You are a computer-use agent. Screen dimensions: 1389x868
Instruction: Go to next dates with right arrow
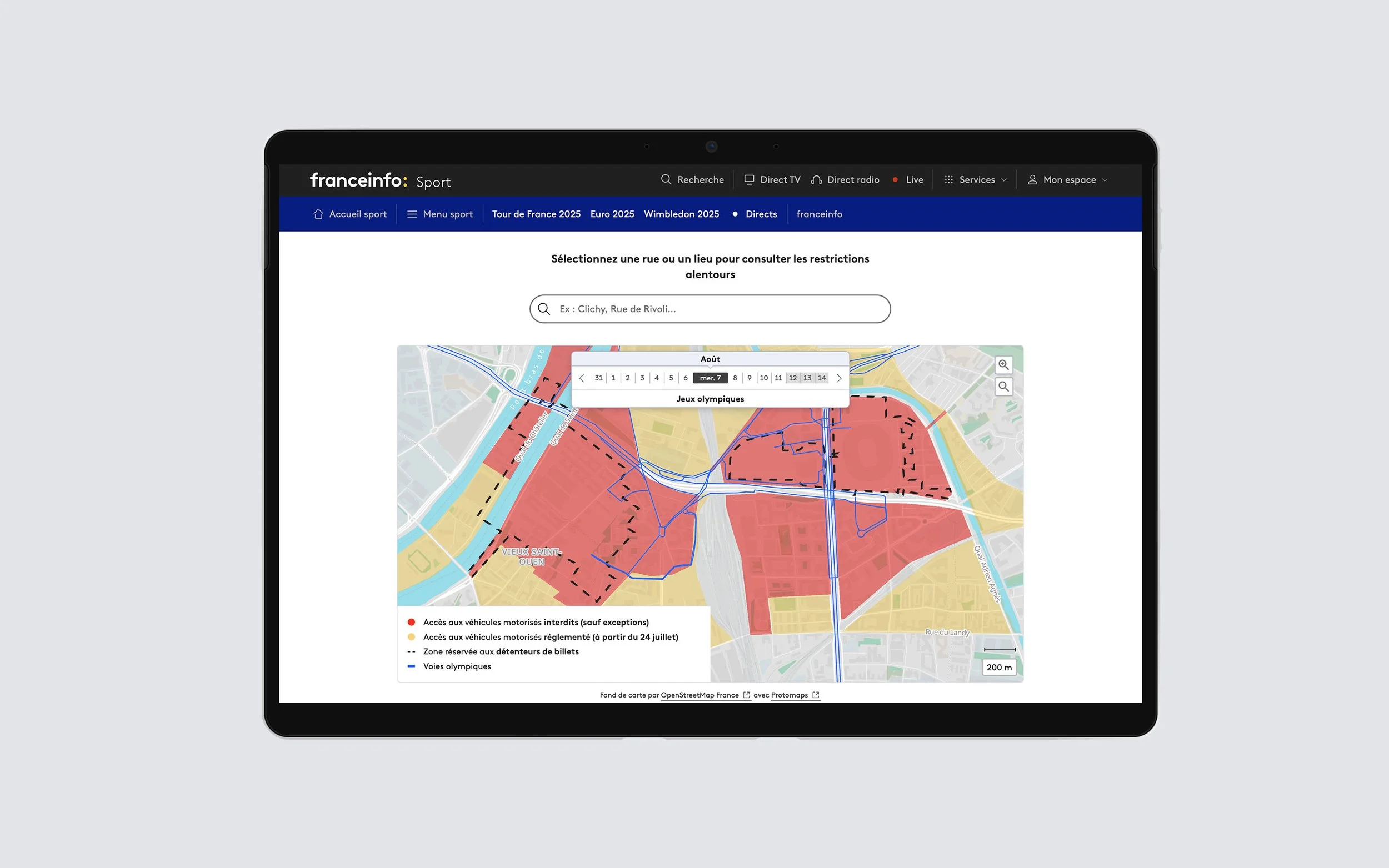[839, 378]
